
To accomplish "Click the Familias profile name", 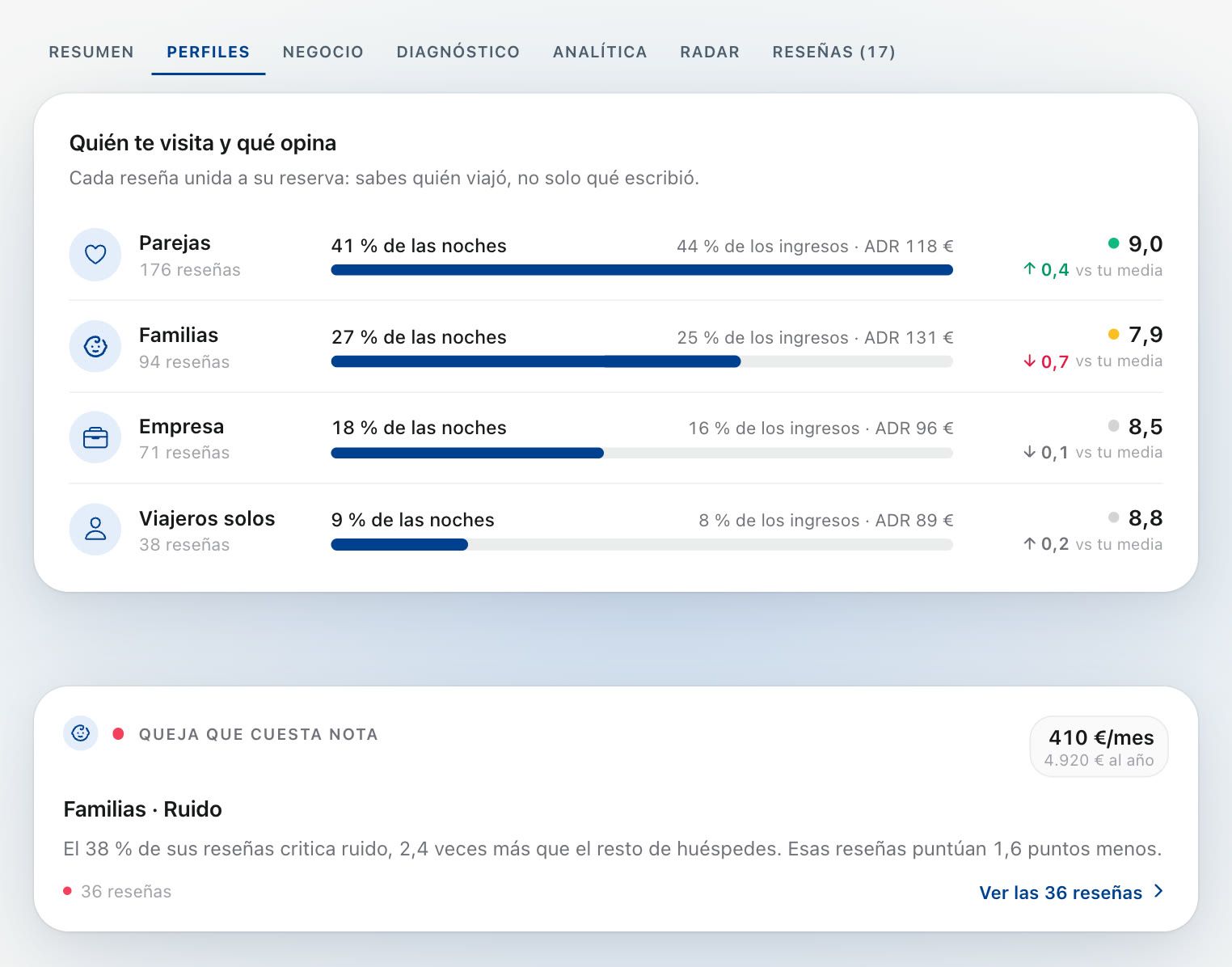I will (179, 335).
